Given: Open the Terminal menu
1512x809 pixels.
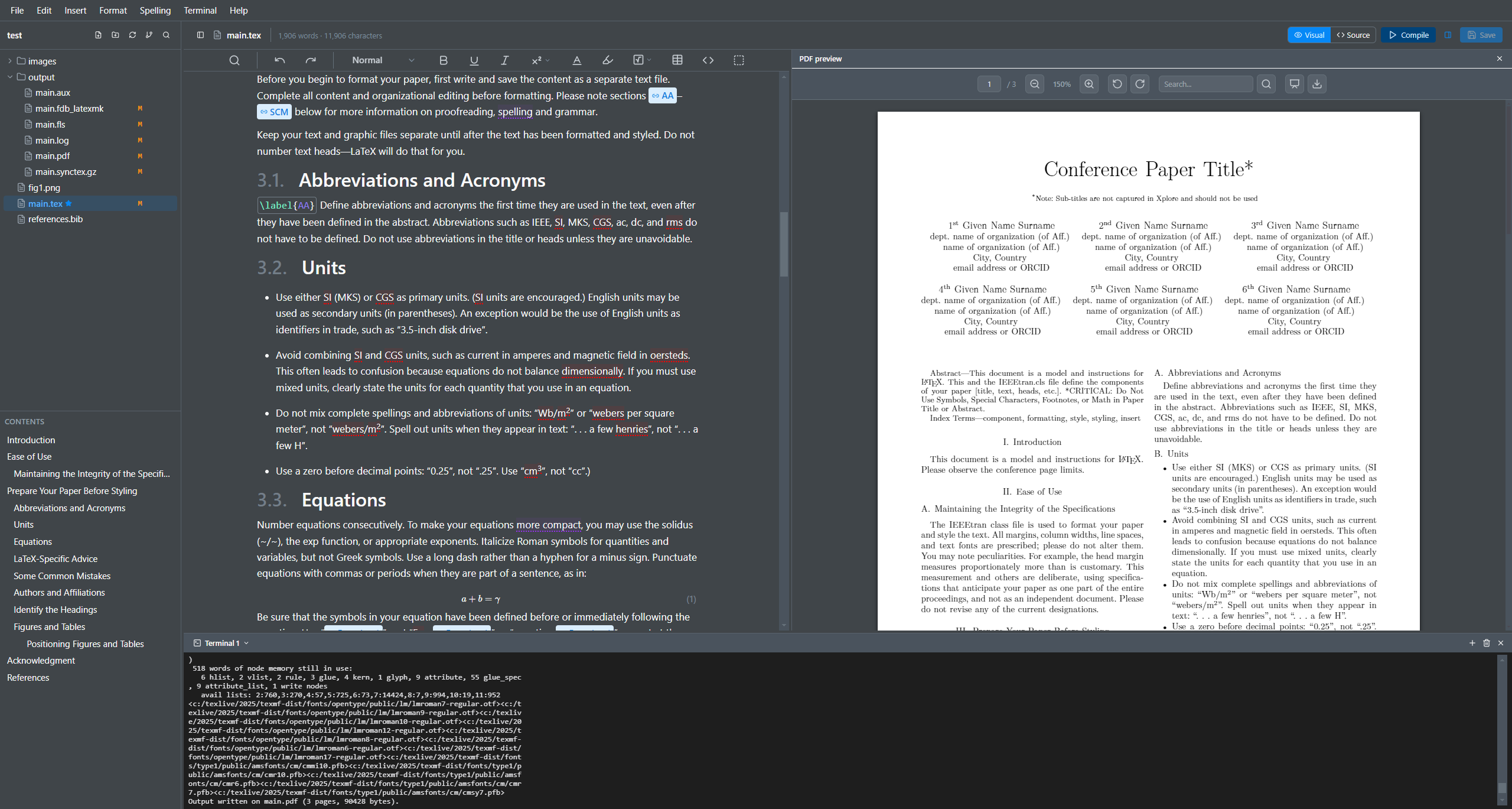Looking at the screenshot, I should pos(200,11).
